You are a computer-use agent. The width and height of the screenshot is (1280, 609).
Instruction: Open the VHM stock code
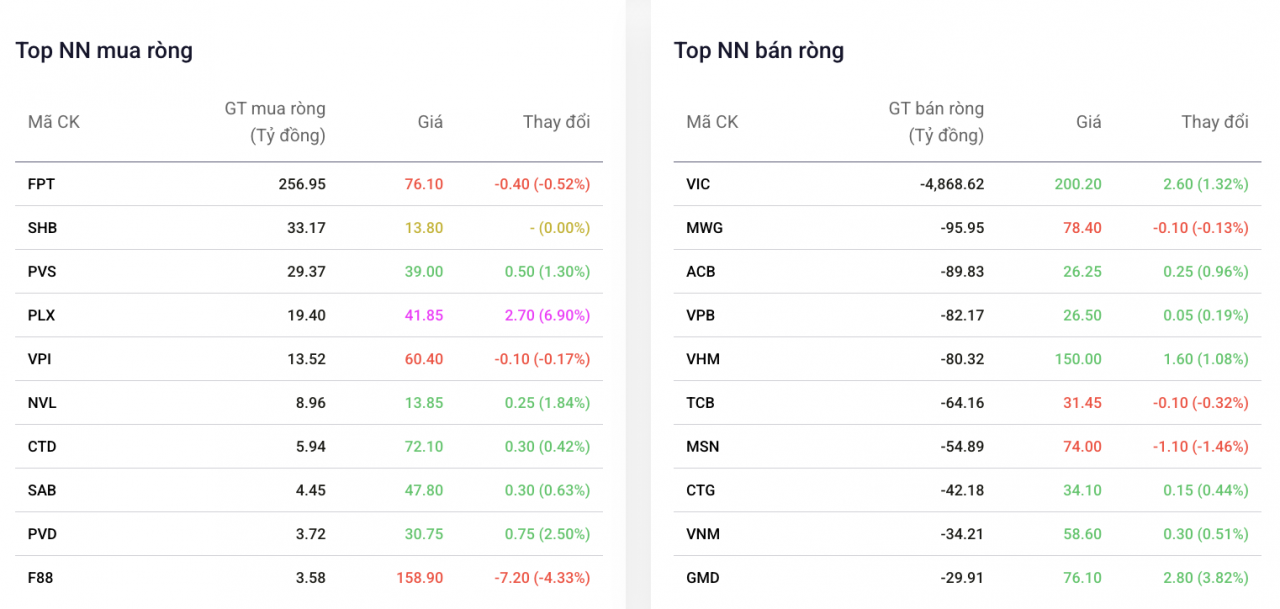(703, 359)
